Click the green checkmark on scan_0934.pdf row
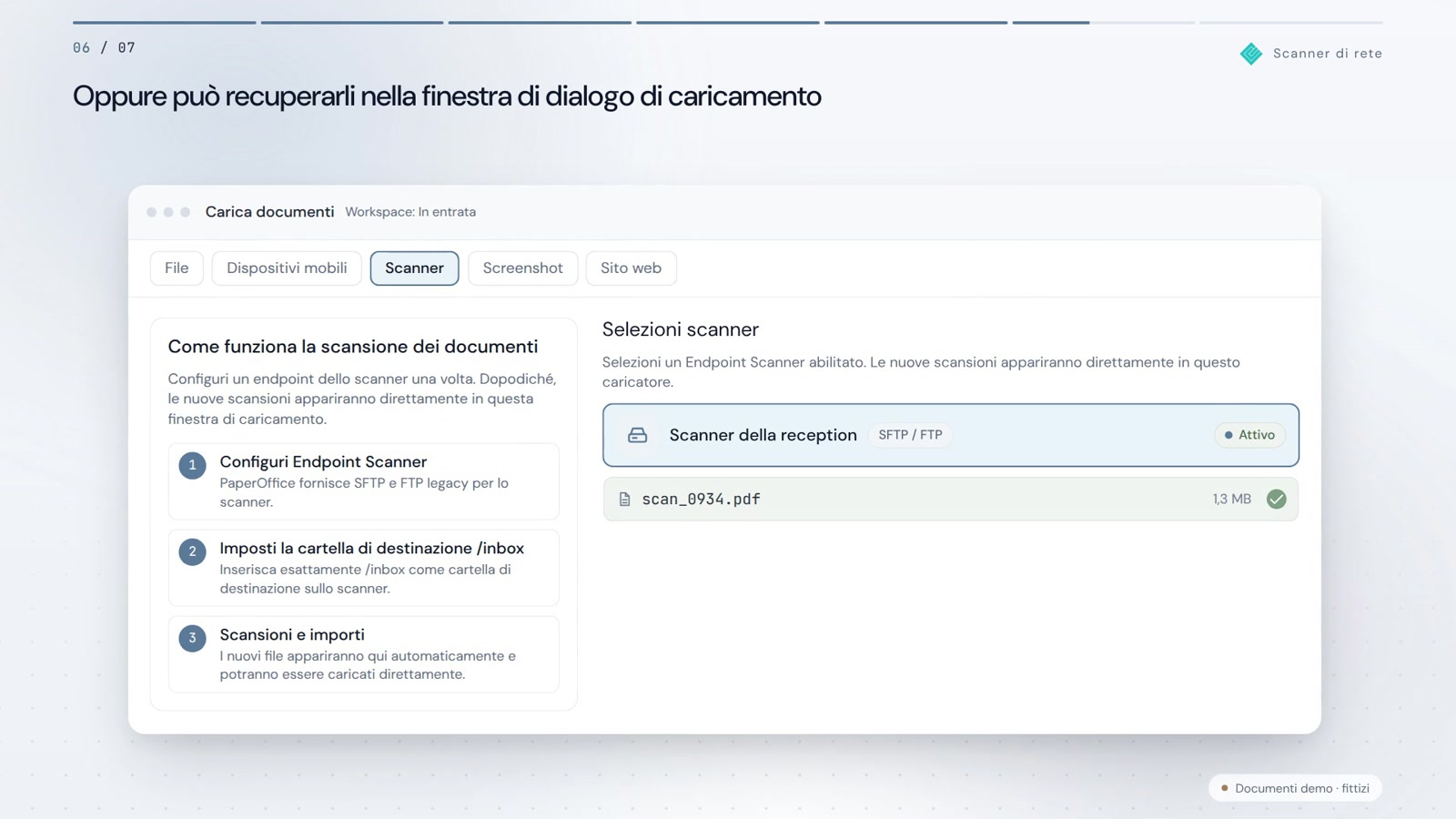1456x819 pixels. tap(1276, 499)
